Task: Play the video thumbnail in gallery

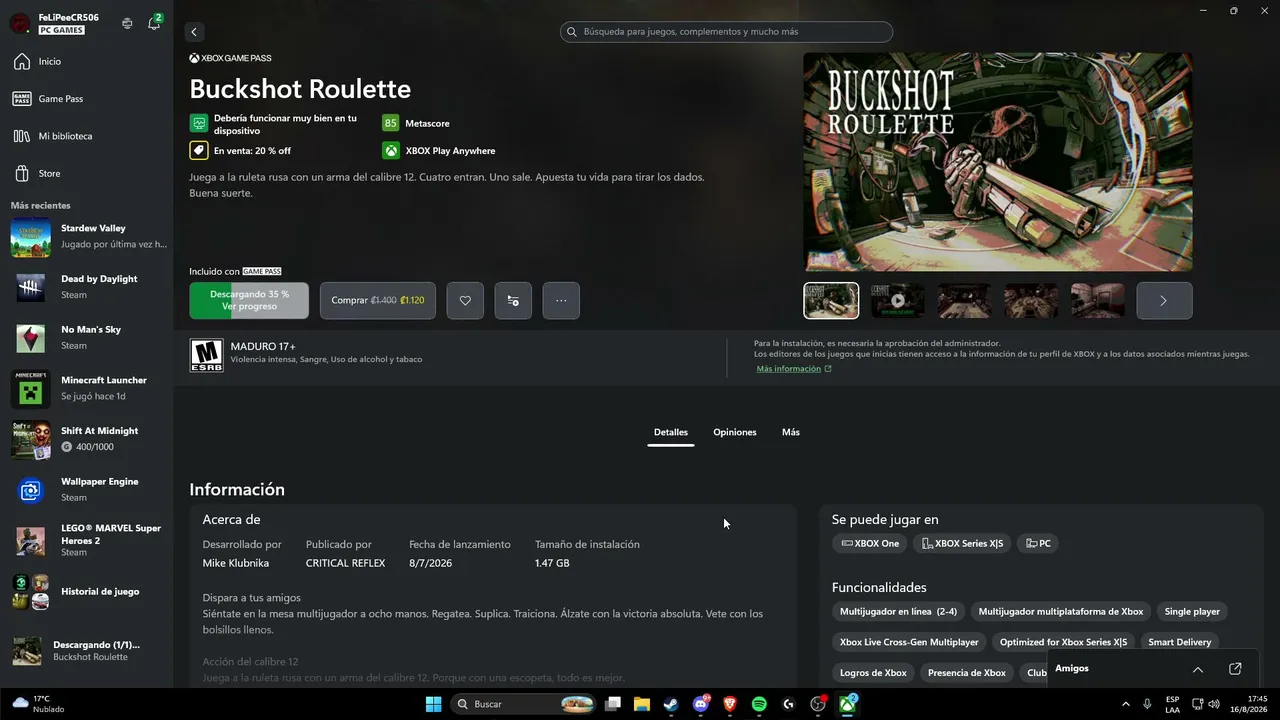Action: click(898, 300)
